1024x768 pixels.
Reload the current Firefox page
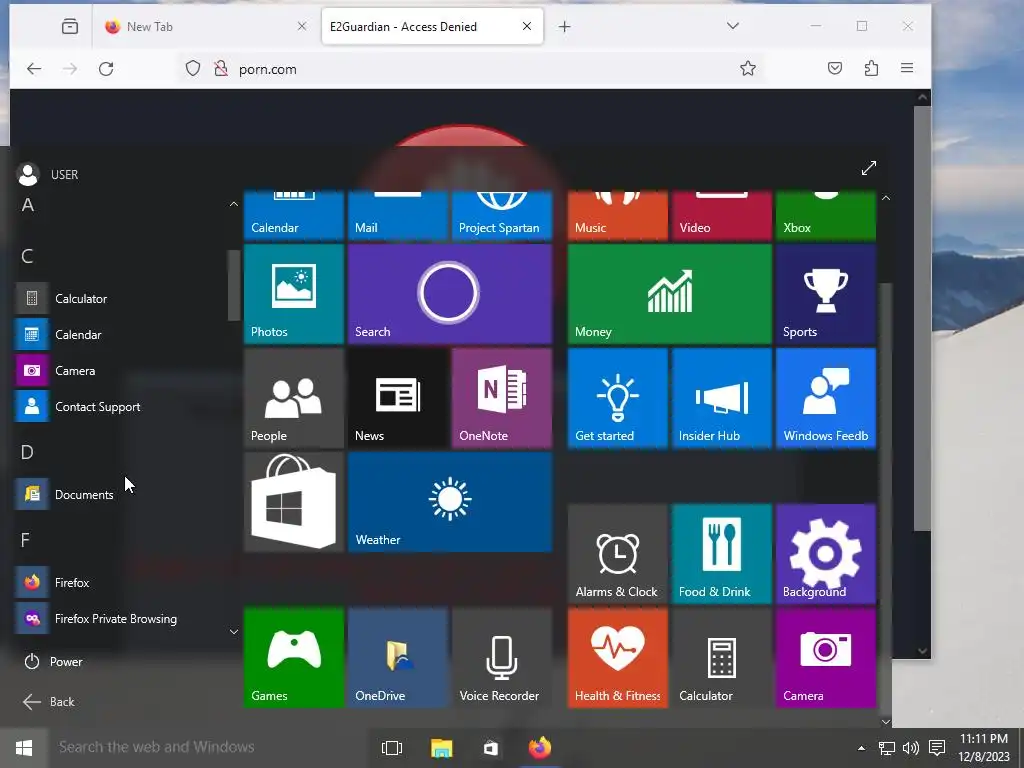point(106,69)
